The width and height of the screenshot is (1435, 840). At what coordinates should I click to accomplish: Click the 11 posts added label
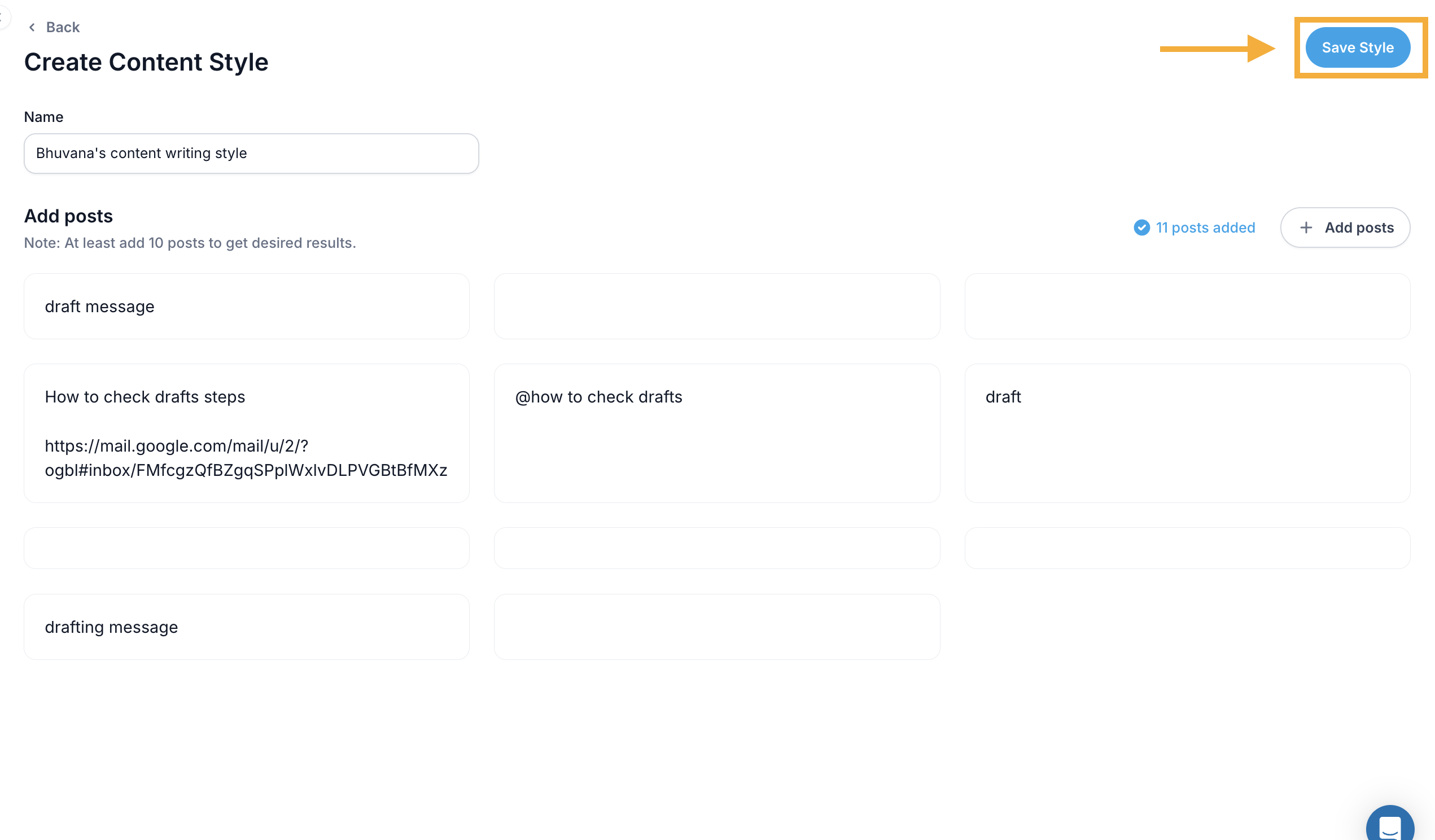tap(1205, 228)
